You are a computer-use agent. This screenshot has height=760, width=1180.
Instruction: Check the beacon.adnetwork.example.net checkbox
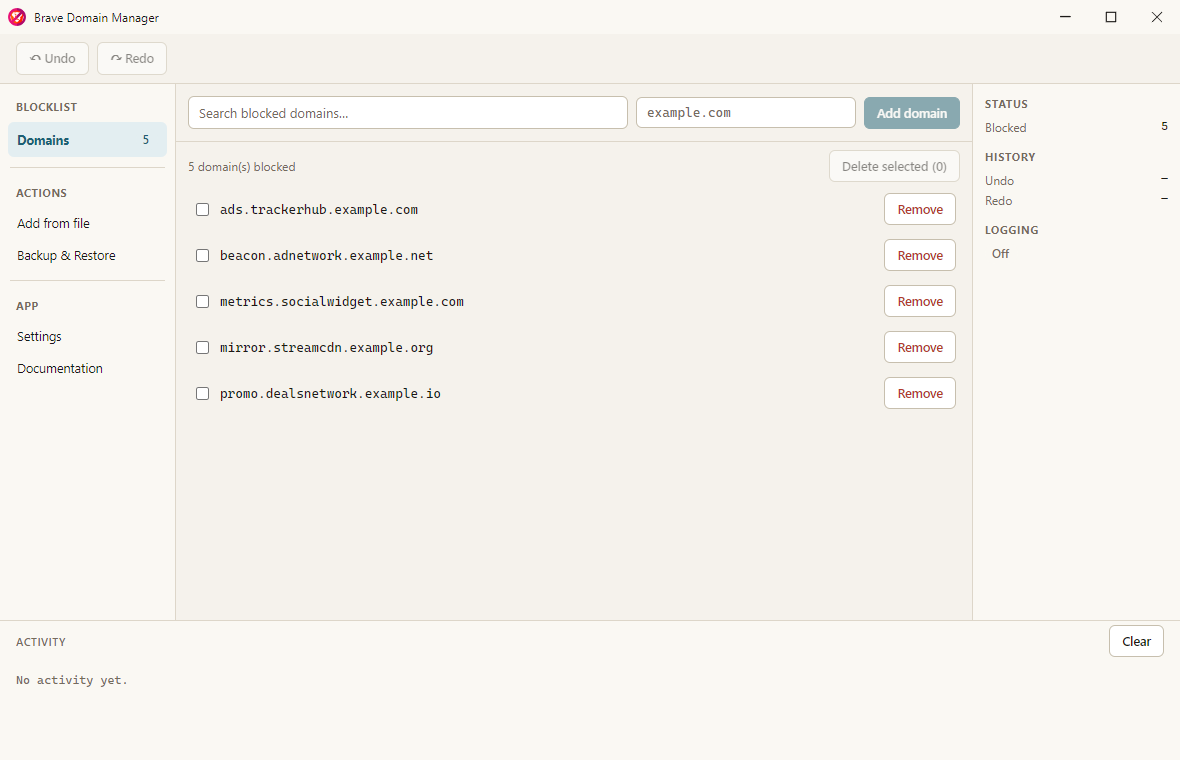(x=202, y=256)
